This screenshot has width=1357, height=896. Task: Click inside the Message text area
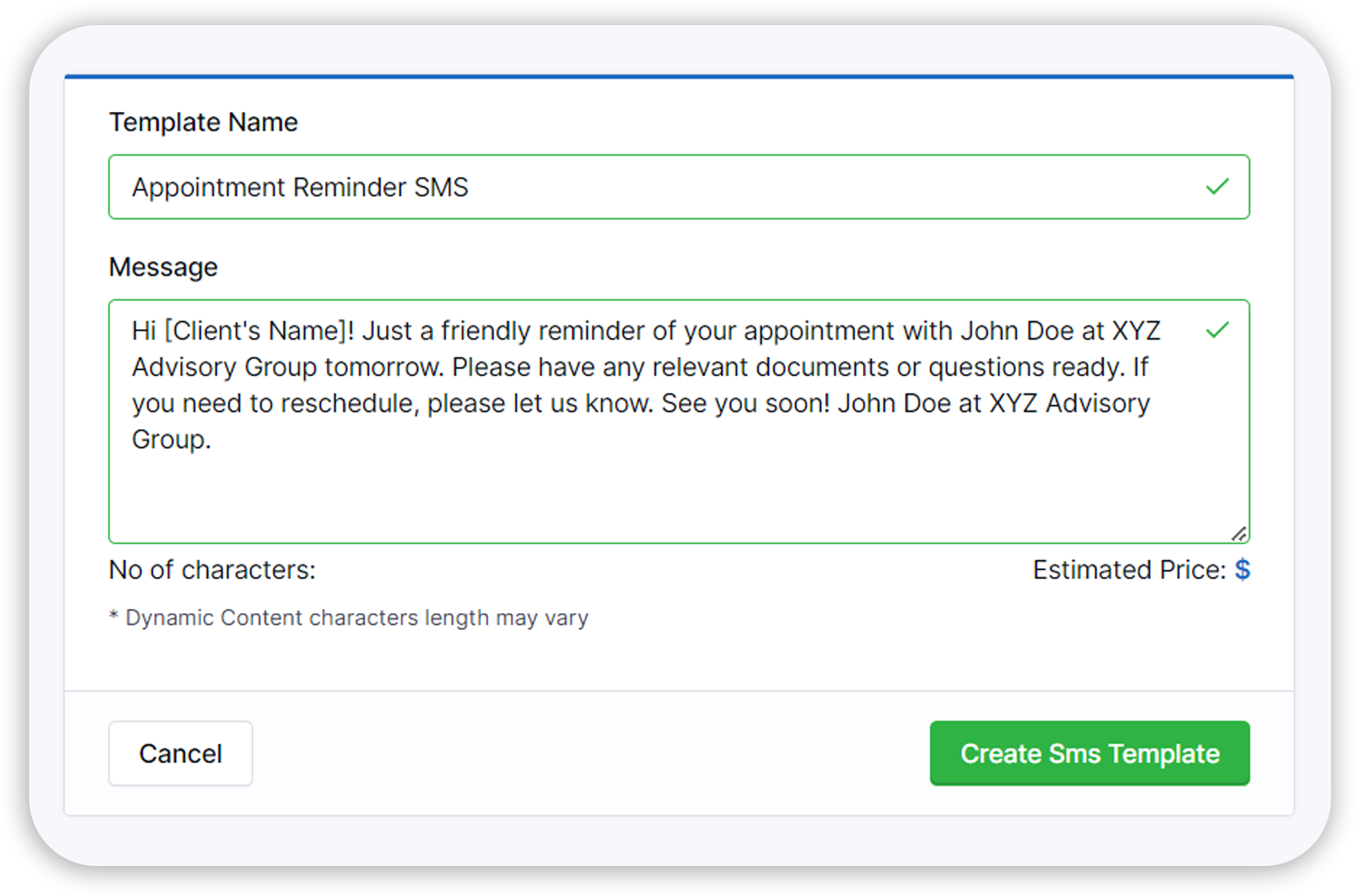pos(679,422)
